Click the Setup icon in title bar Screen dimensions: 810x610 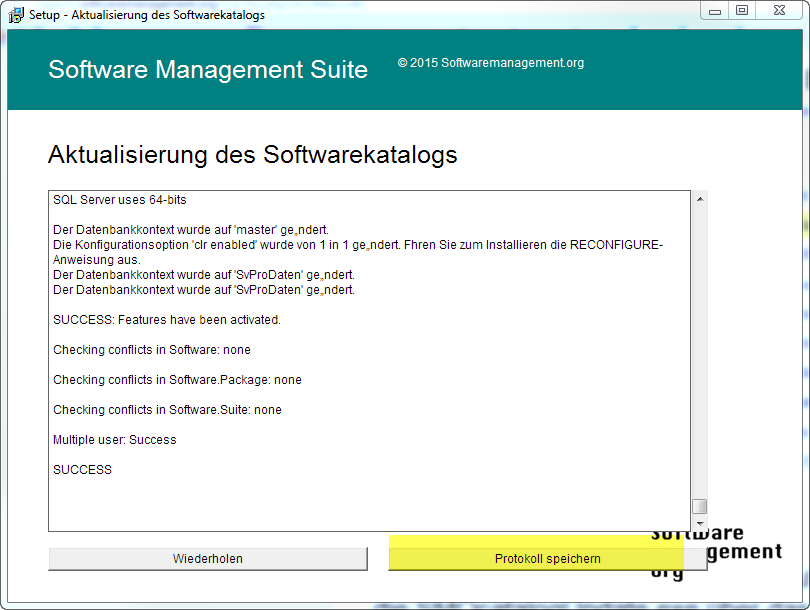tap(16, 15)
